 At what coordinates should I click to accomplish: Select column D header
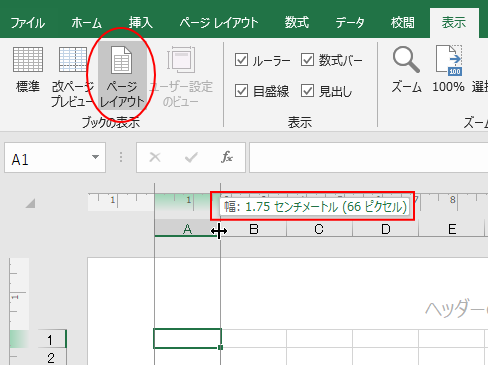click(x=386, y=229)
